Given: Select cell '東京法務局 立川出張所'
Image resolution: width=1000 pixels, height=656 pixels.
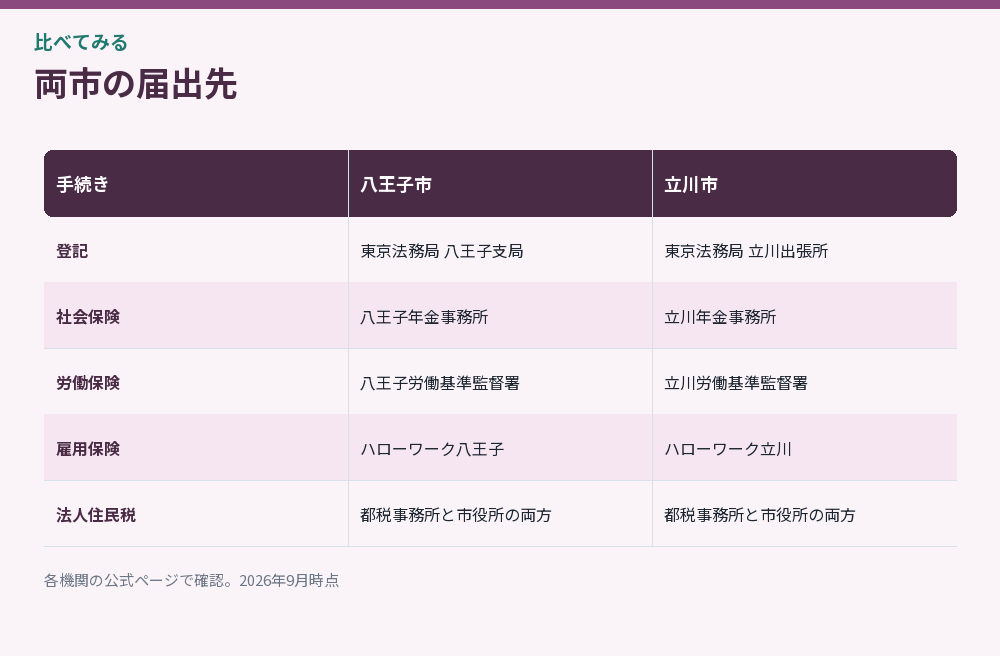Looking at the screenshot, I should (x=804, y=250).
